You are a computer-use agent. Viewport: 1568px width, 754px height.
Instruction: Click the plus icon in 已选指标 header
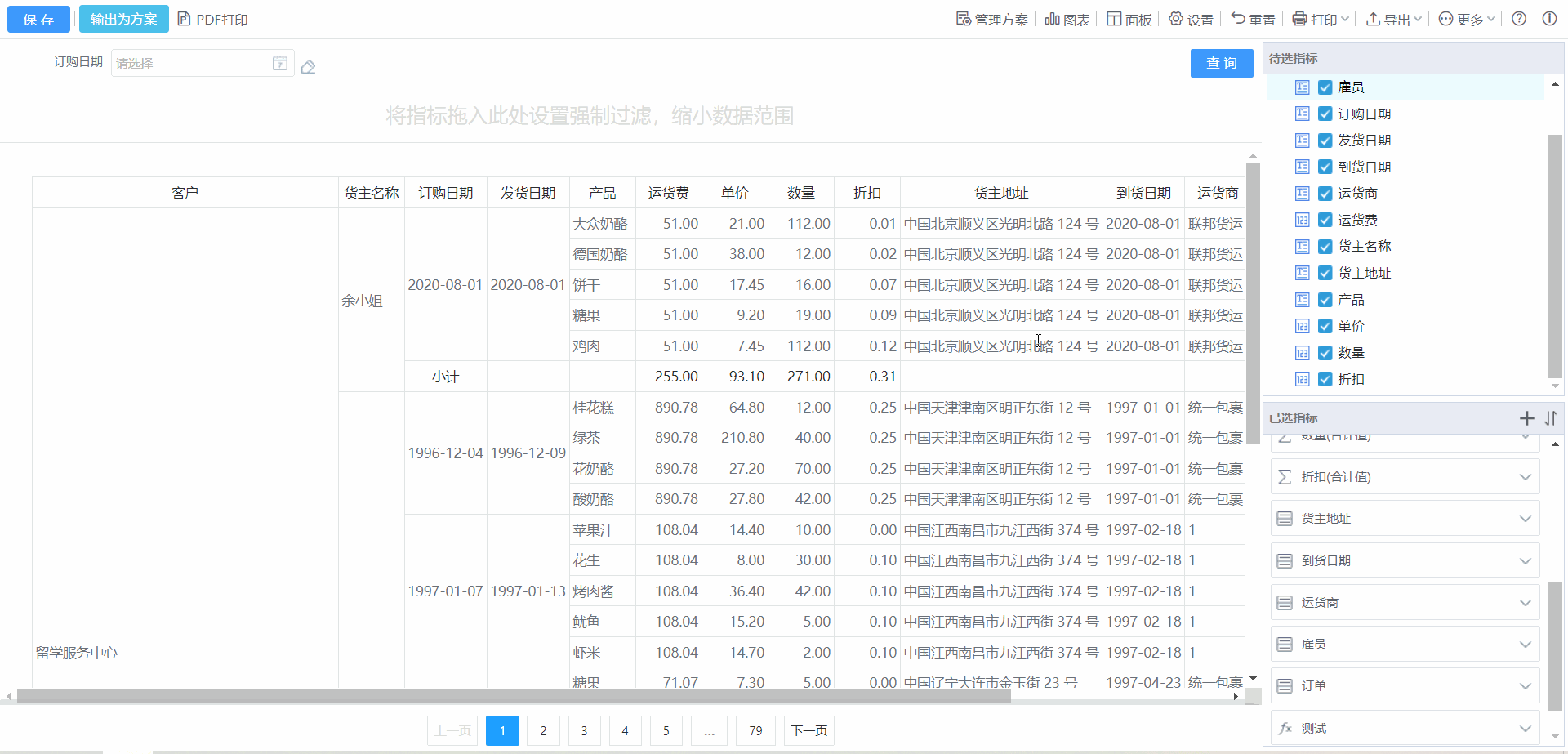pos(1526,418)
